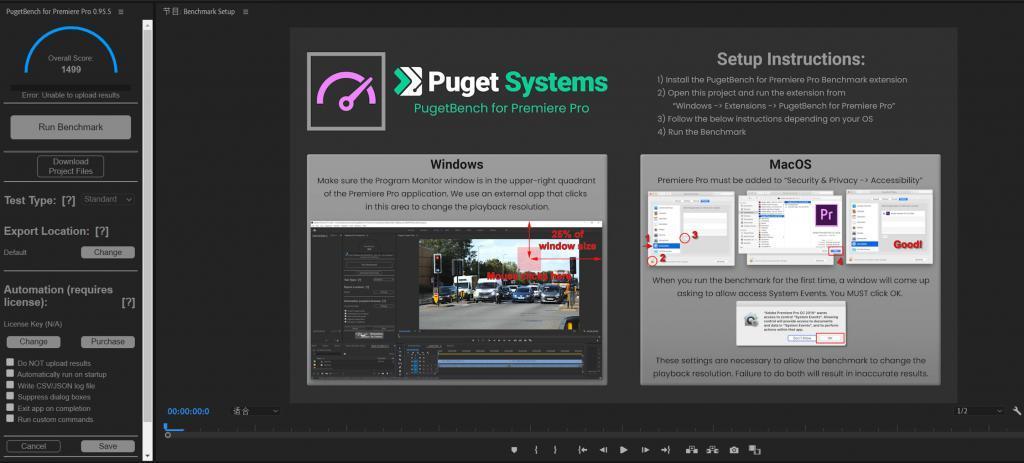The height and width of the screenshot is (463, 1024).
Task: Enable Write CSV/JSON log file
Action: click(x=10, y=385)
